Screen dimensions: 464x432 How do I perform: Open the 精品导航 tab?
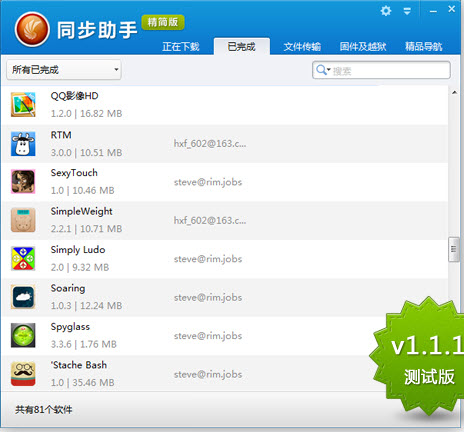click(x=424, y=46)
